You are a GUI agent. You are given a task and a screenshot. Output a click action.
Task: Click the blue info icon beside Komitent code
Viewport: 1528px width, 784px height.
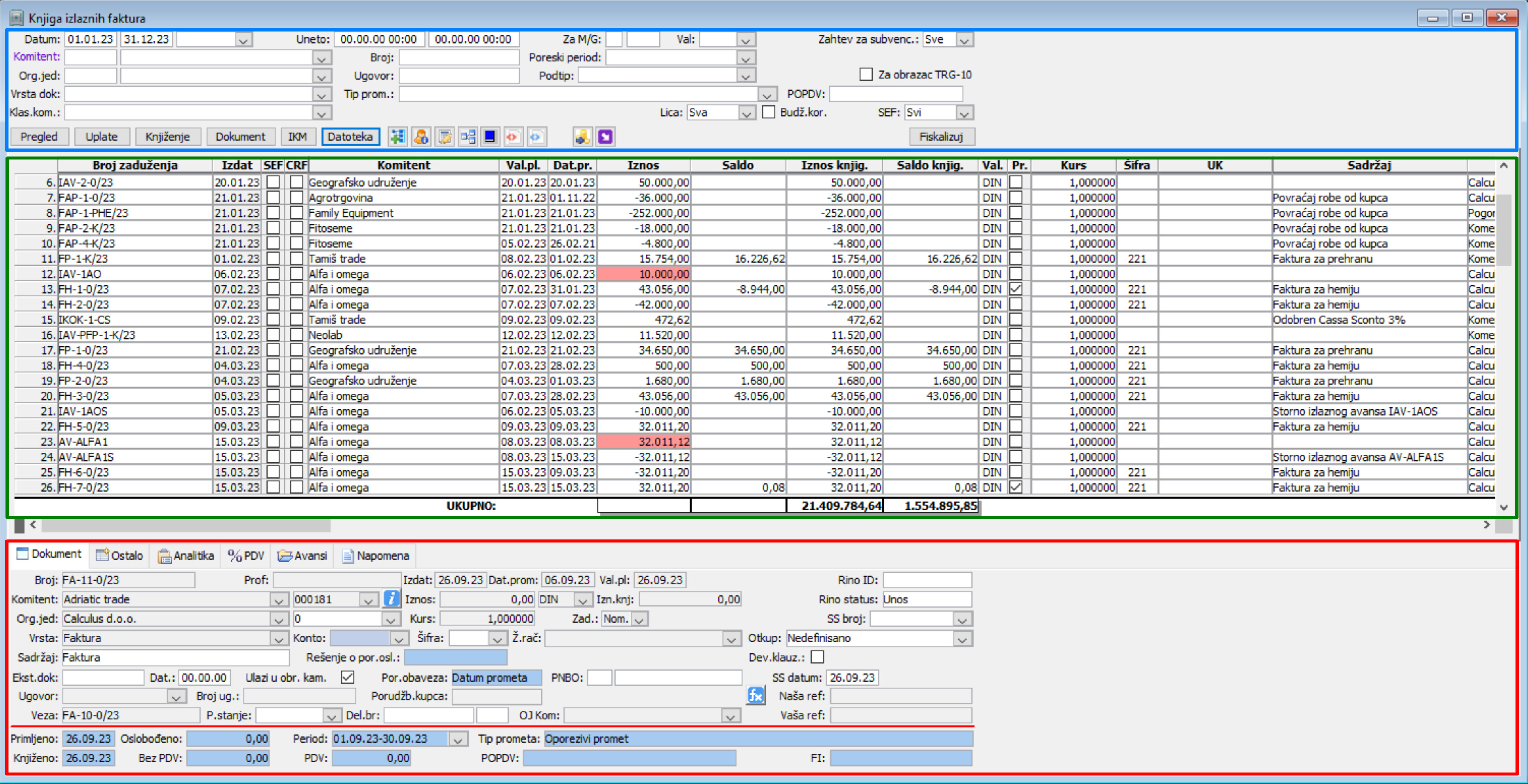point(391,599)
